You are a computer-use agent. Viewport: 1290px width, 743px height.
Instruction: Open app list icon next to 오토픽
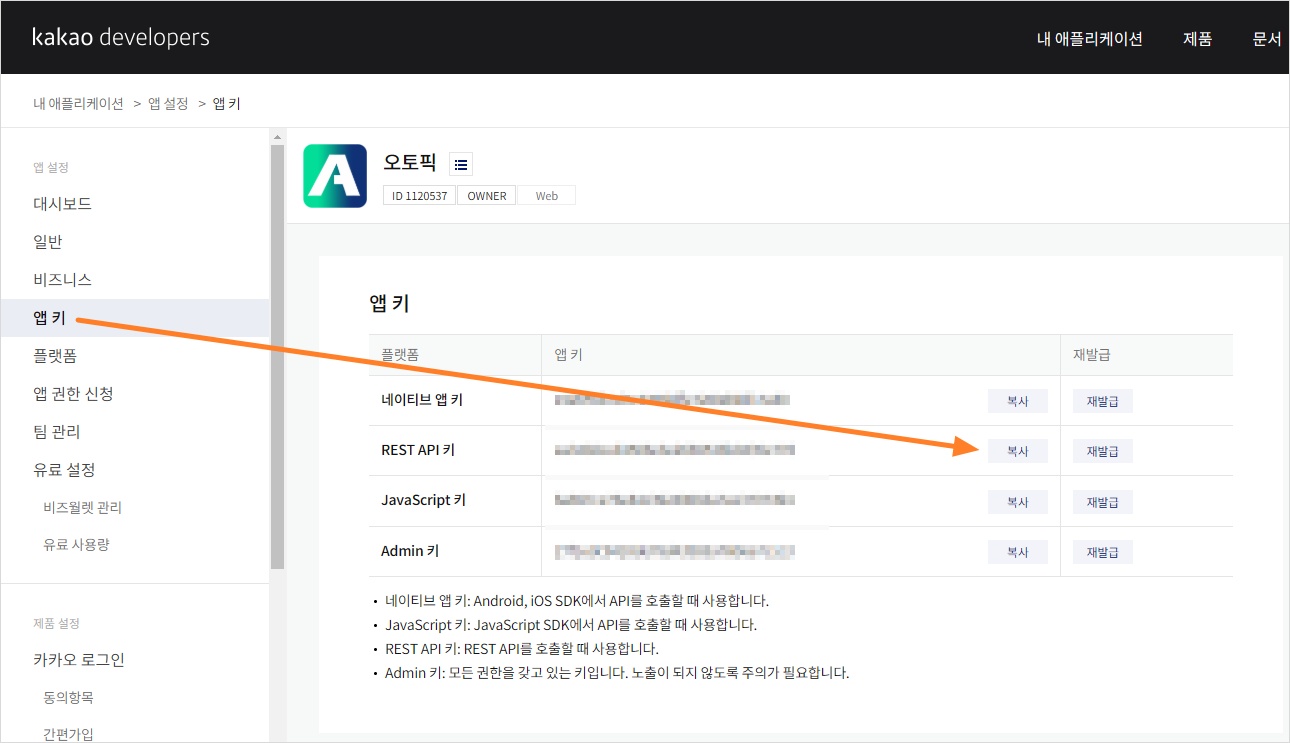click(x=460, y=165)
